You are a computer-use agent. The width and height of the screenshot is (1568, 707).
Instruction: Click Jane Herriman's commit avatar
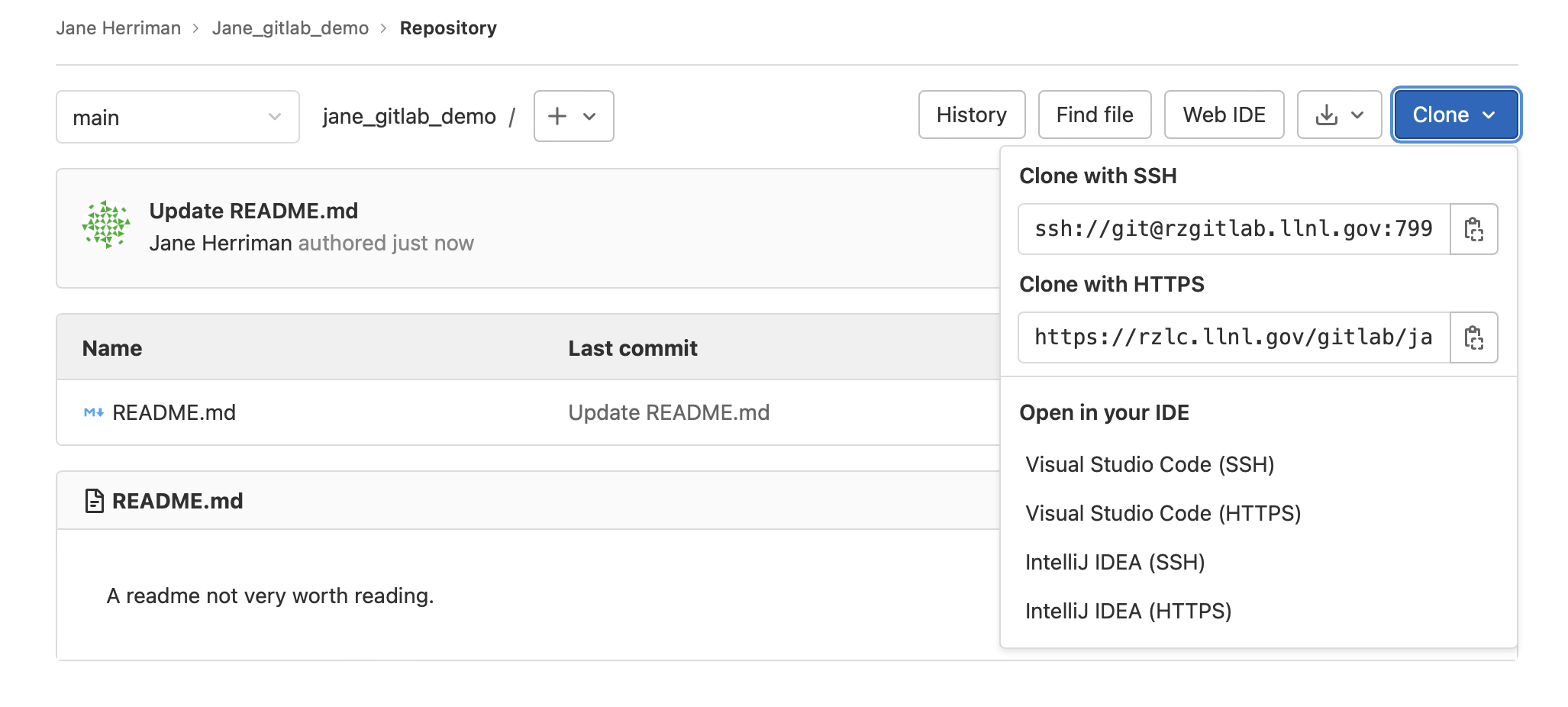click(106, 225)
